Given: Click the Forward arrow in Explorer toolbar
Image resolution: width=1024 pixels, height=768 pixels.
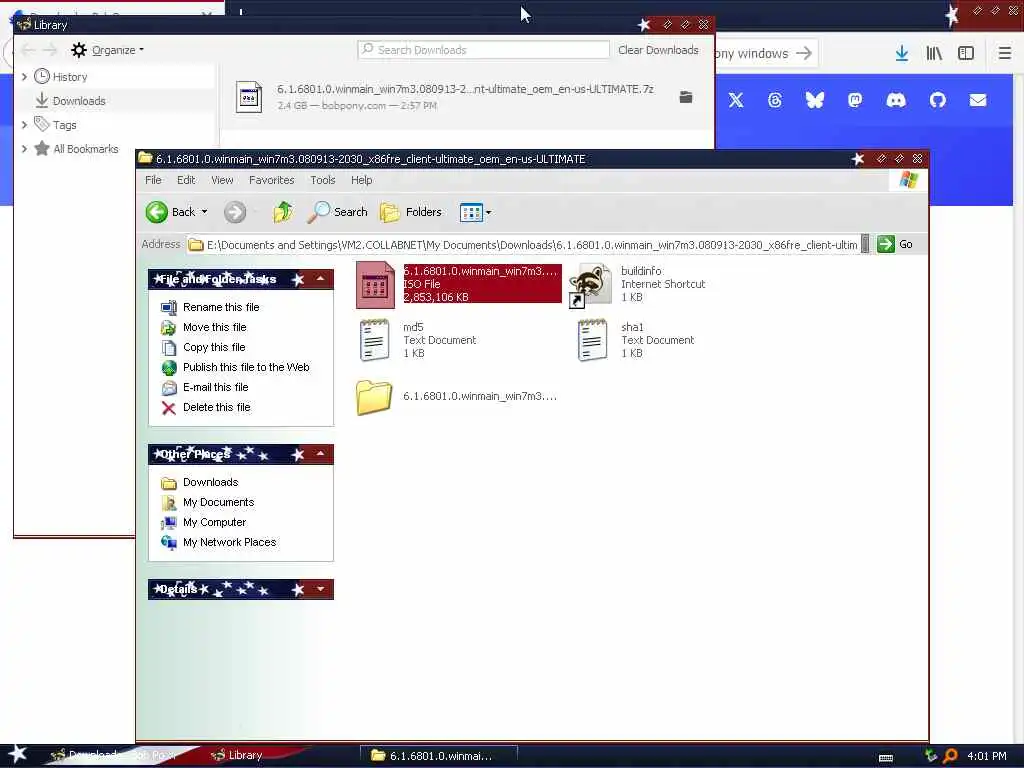Looking at the screenshot, I should (x=235, y=212).
